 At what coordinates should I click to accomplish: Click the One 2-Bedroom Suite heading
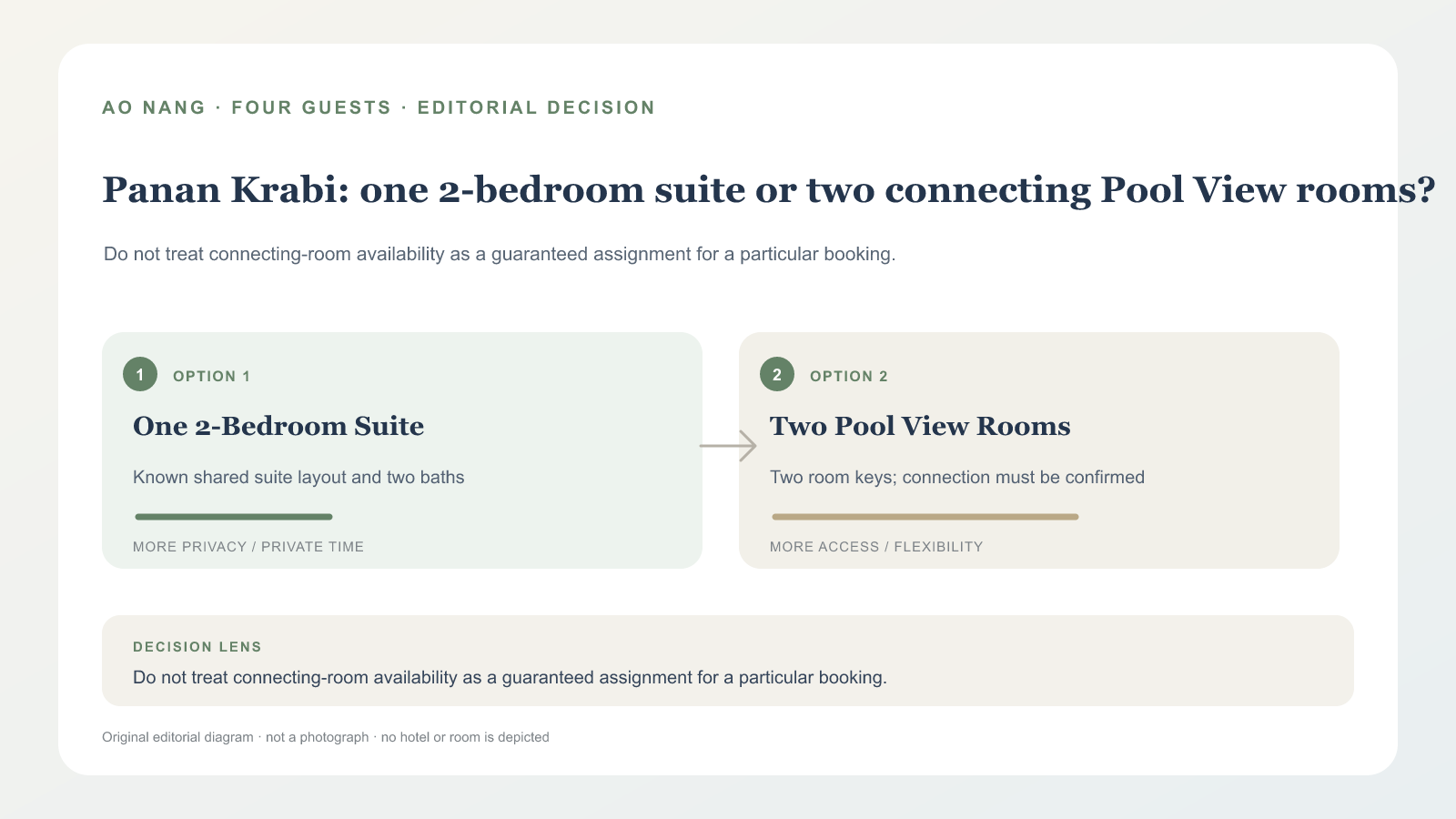click(x=278, y=426)
